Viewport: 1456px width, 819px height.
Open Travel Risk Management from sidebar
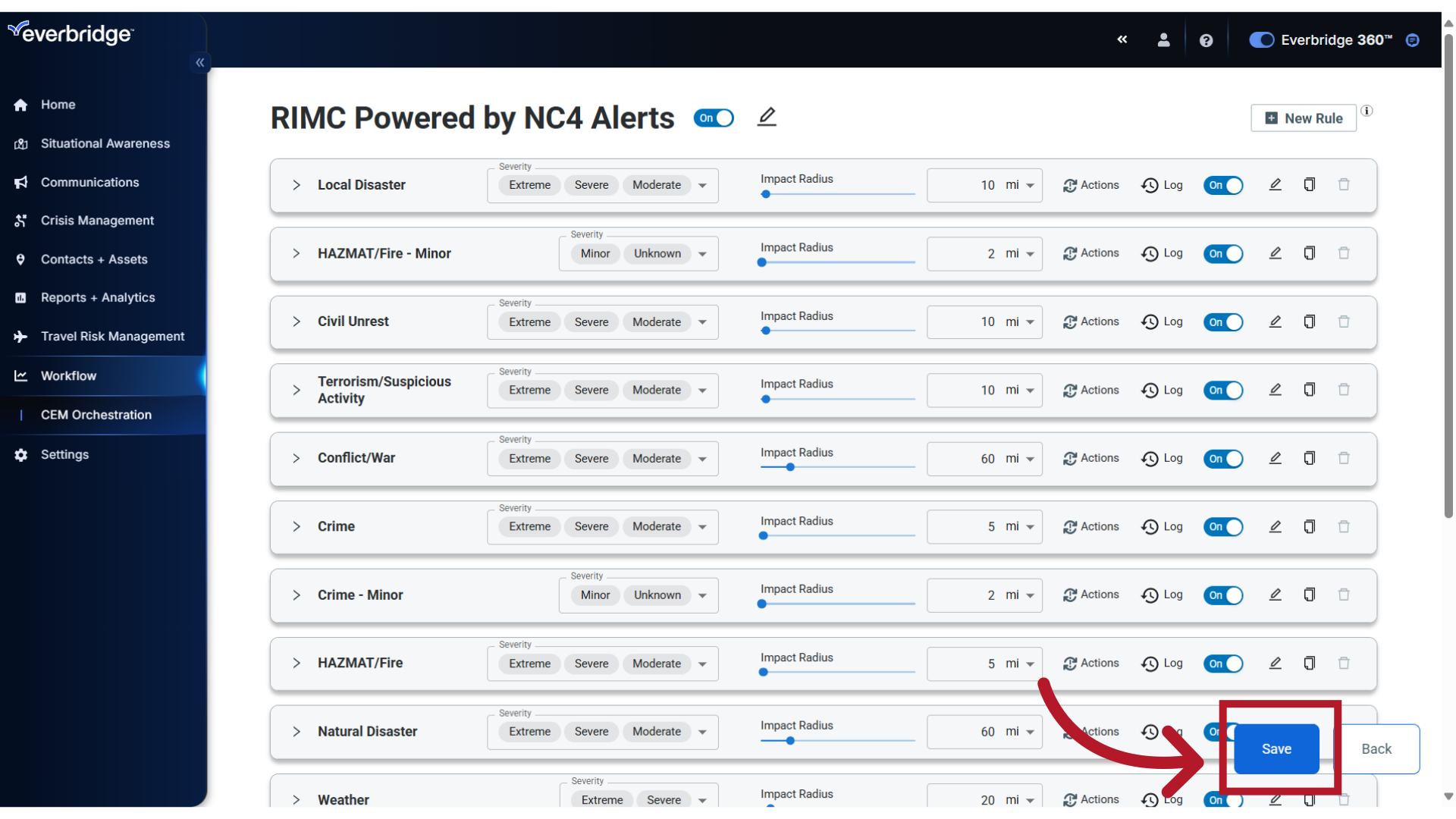point(113,336)
